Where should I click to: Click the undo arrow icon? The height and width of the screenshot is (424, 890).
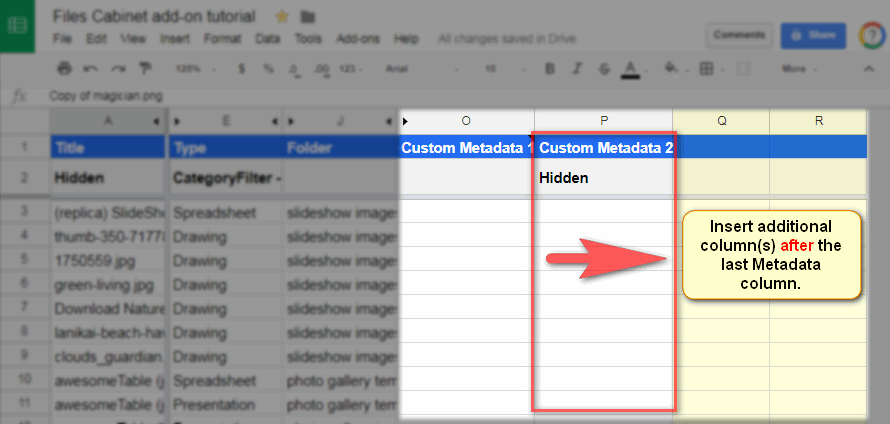coord(91,69)
